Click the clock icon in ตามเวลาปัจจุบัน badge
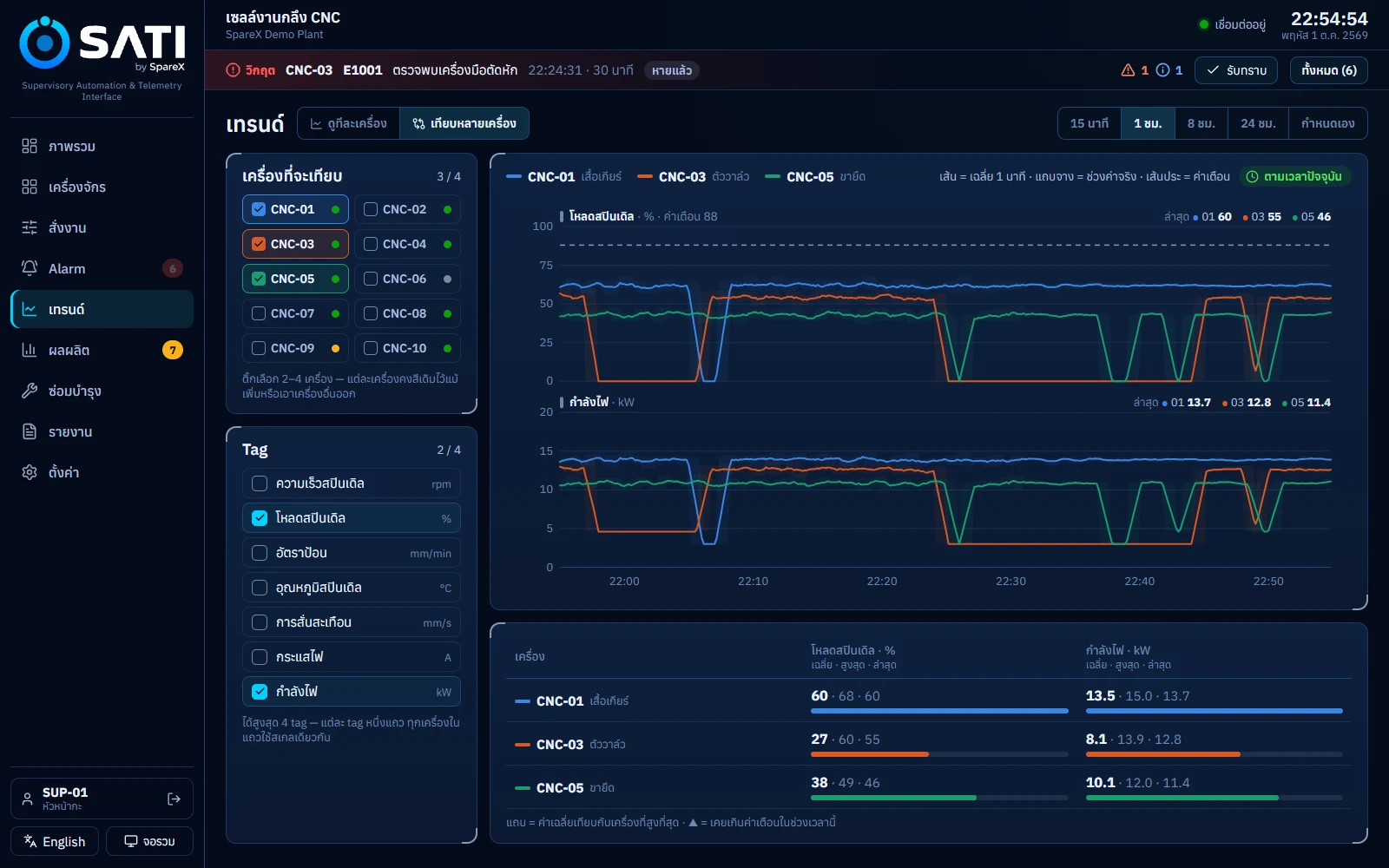 click(x=1253, y=176)
